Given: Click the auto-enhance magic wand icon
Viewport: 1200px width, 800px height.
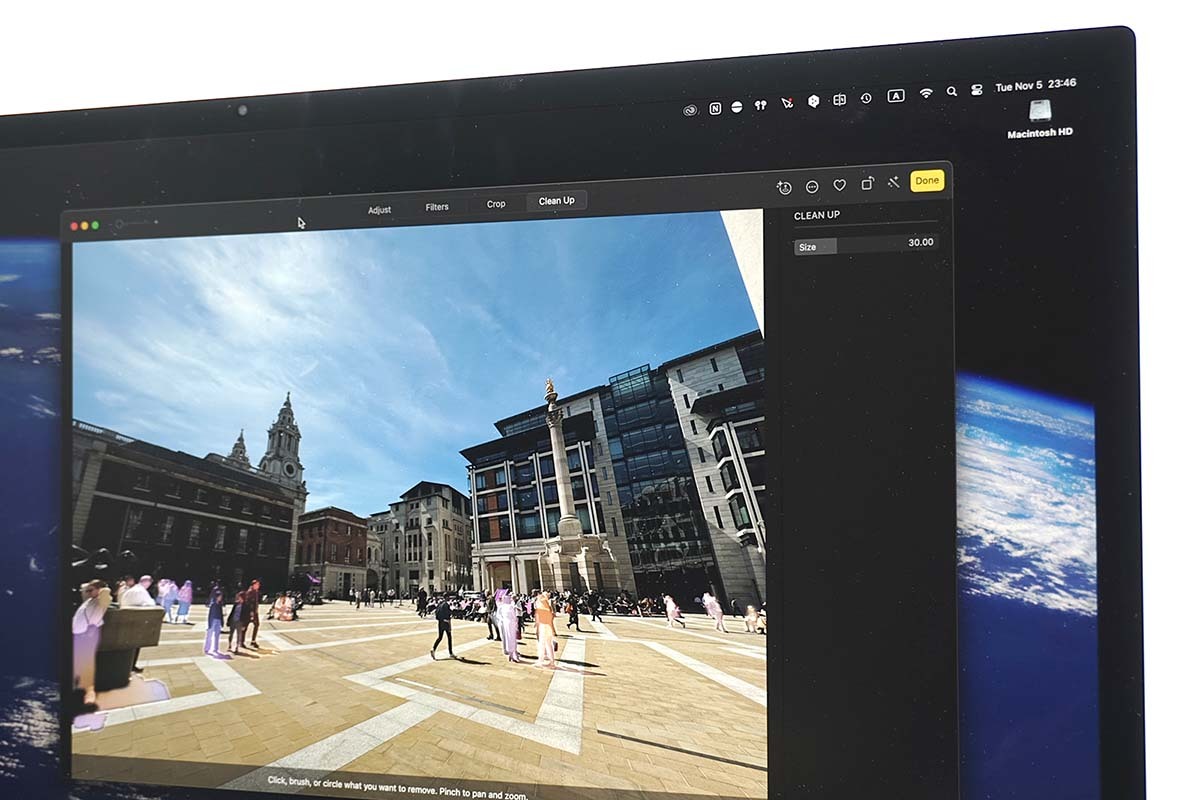Looking at the screenshot, I should [x=893, y=183].
